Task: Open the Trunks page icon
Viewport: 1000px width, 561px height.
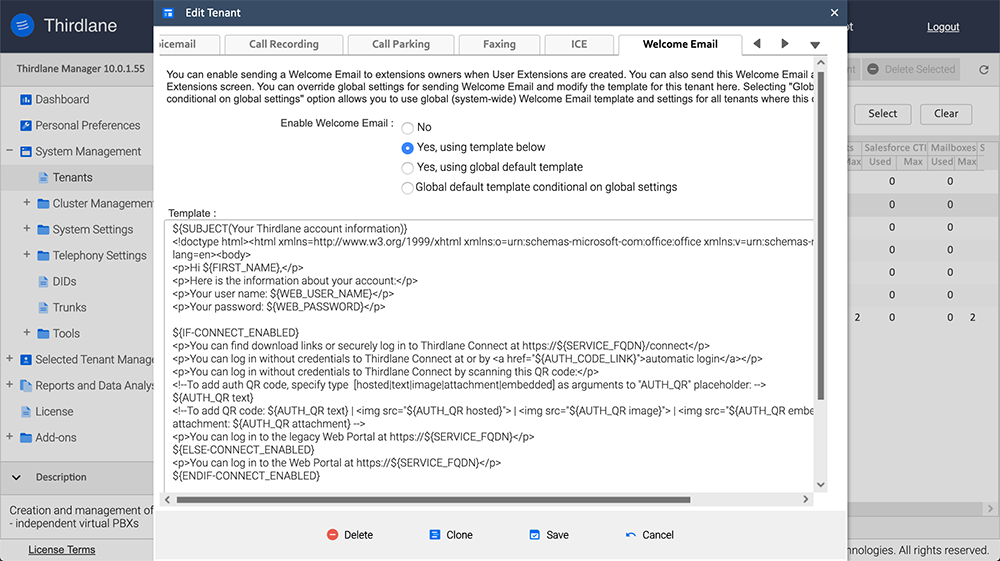Action: (x=43, y=308)
